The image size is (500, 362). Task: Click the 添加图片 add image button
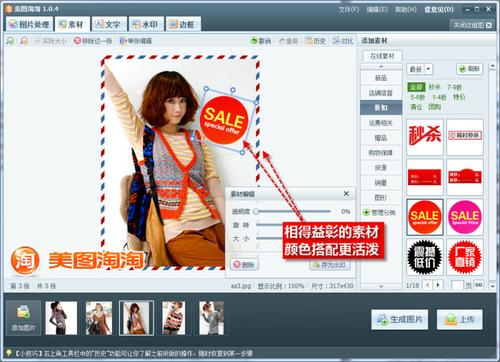click(x=23, y=318)
